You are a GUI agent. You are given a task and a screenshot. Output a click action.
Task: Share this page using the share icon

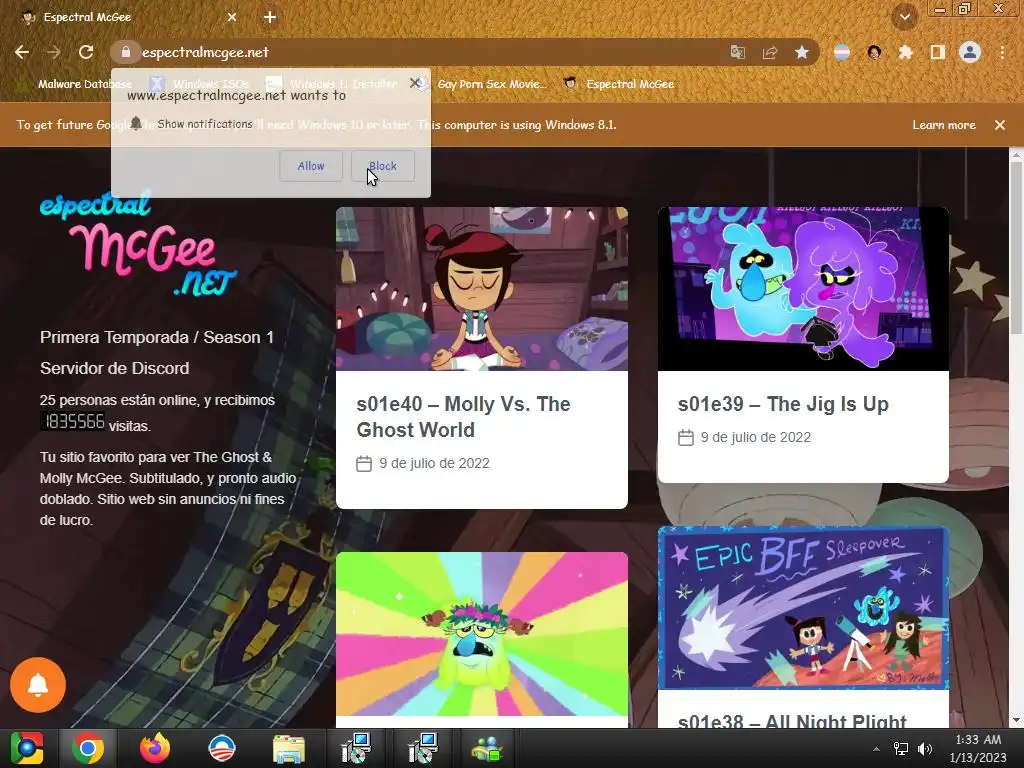770,52
